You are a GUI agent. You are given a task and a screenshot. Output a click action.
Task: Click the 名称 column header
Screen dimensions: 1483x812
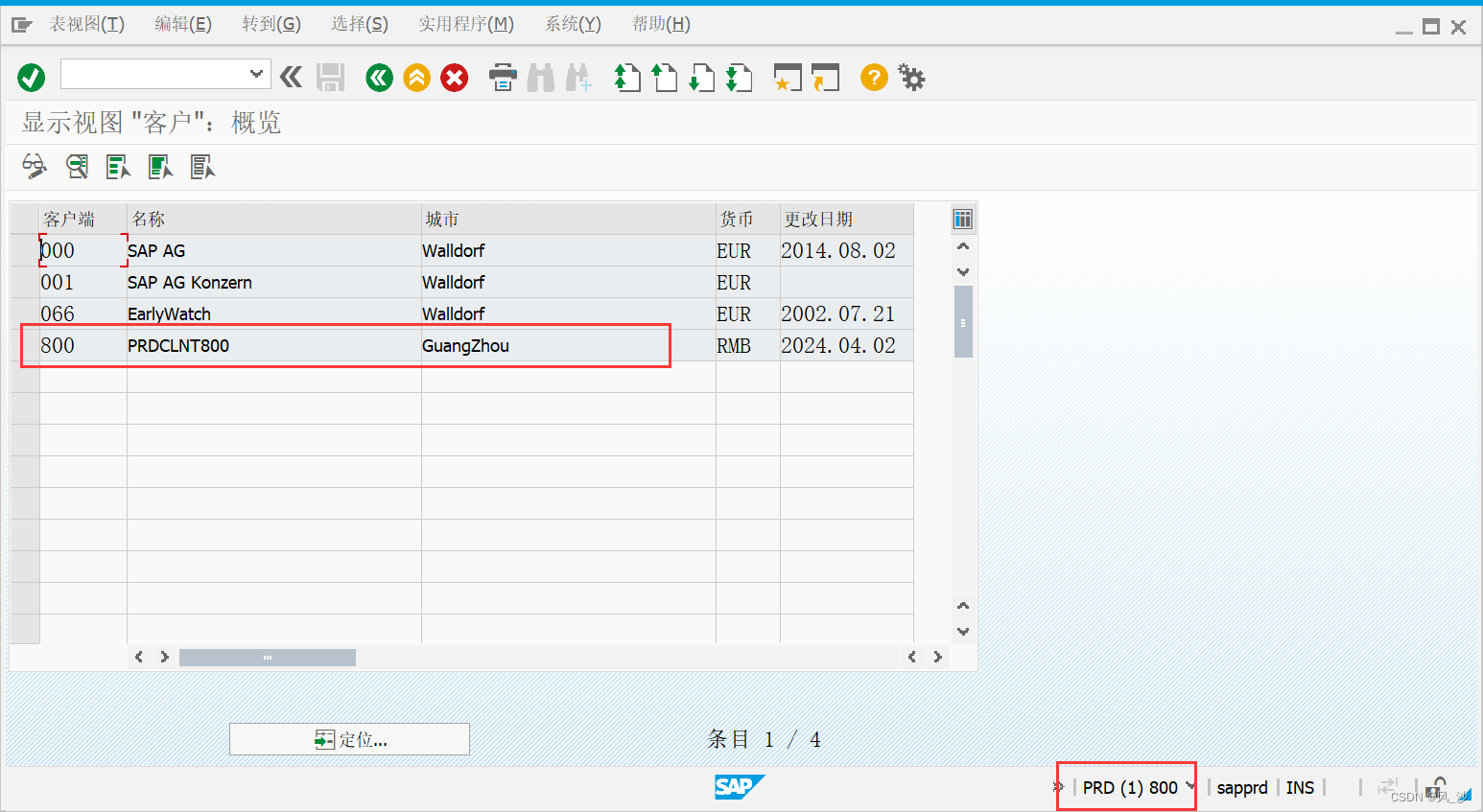(274, 219)
